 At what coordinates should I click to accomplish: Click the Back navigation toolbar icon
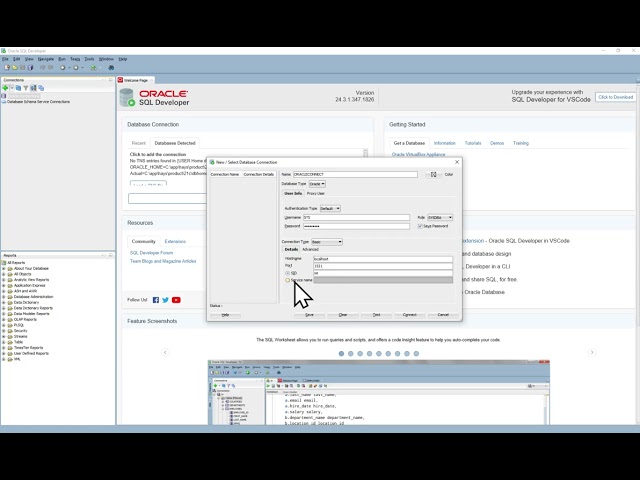pyautogui.click(x=62, y=68)
